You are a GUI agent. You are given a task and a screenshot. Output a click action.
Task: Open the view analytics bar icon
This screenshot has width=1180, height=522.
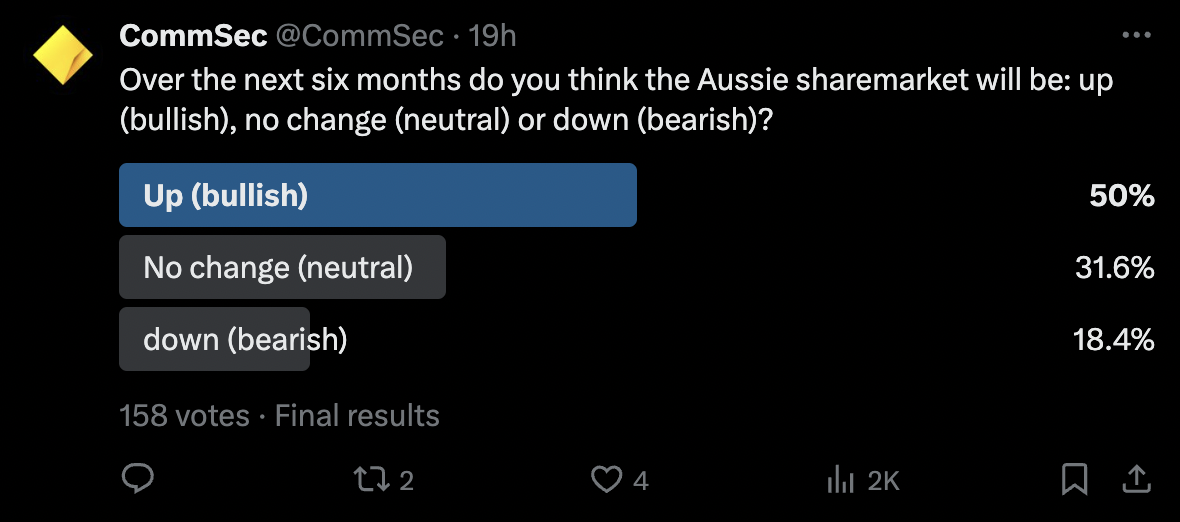coord(840,480)
